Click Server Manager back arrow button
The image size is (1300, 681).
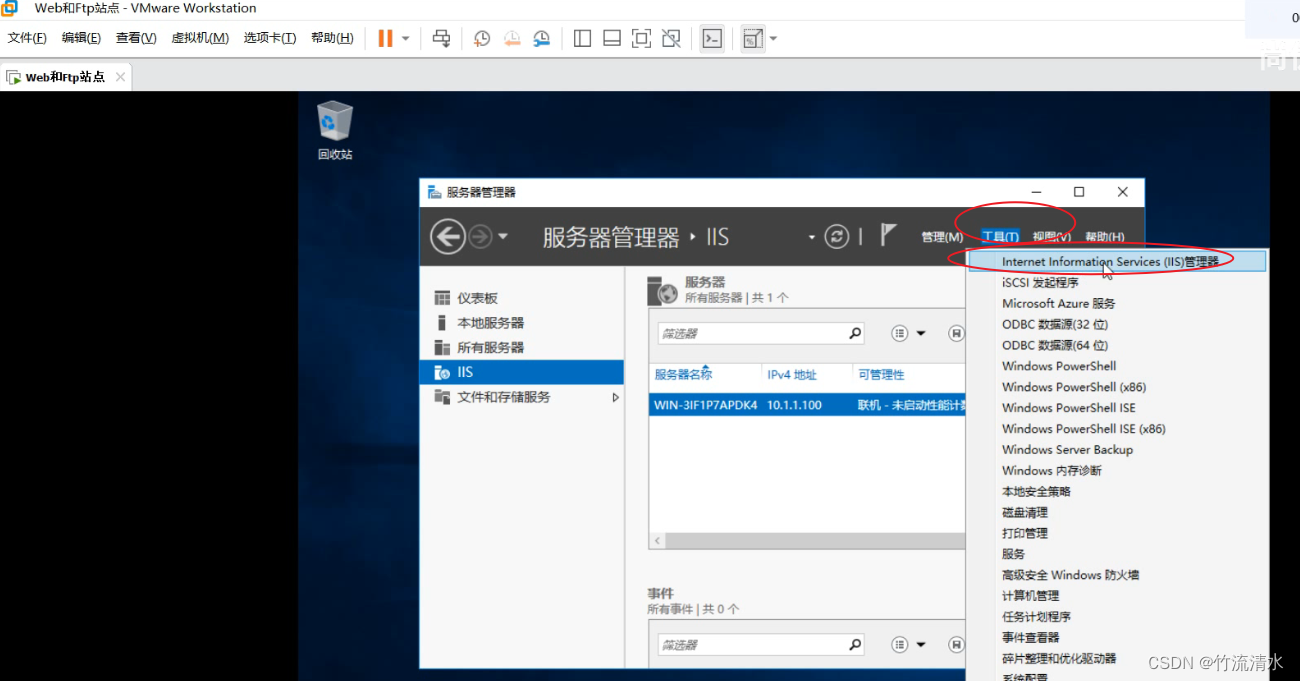(x=448, y=237)
